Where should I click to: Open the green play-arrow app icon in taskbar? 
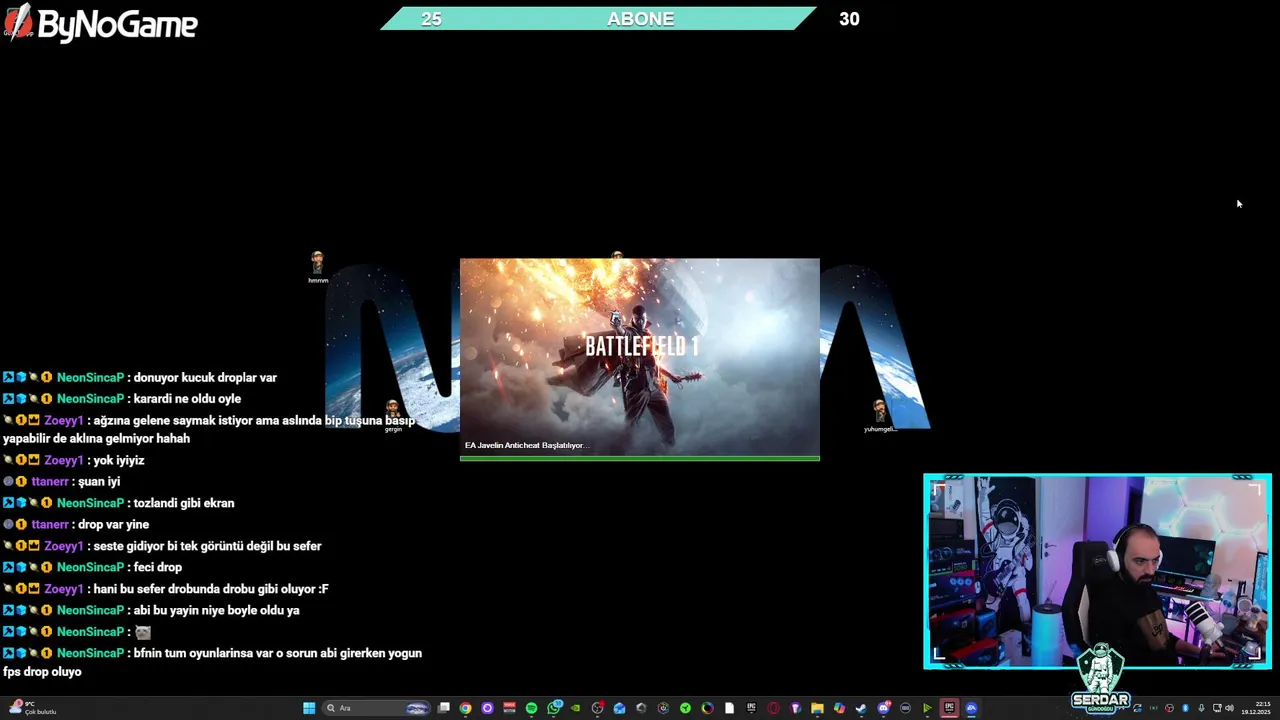pyautogui.click(x=927, y=708)
